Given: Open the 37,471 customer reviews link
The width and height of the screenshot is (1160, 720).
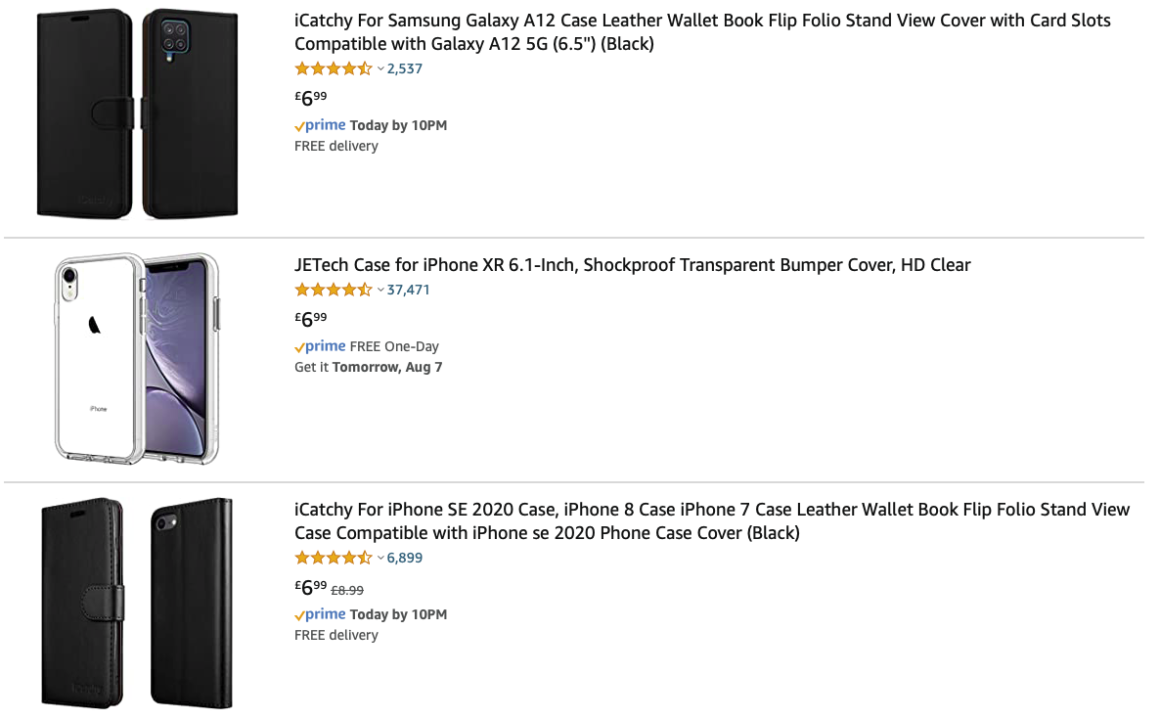Looking at the screenshot, I should point(408,290).
